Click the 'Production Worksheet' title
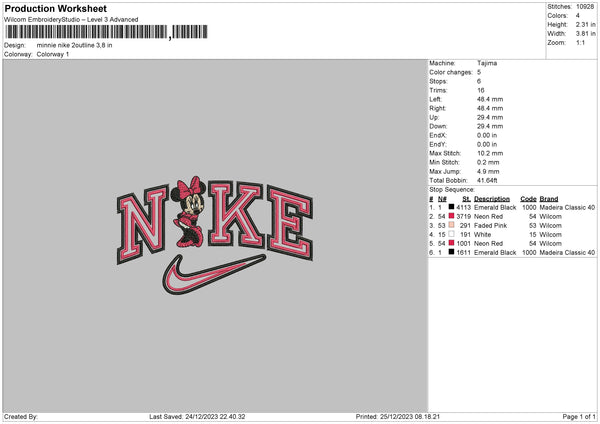 55,8
